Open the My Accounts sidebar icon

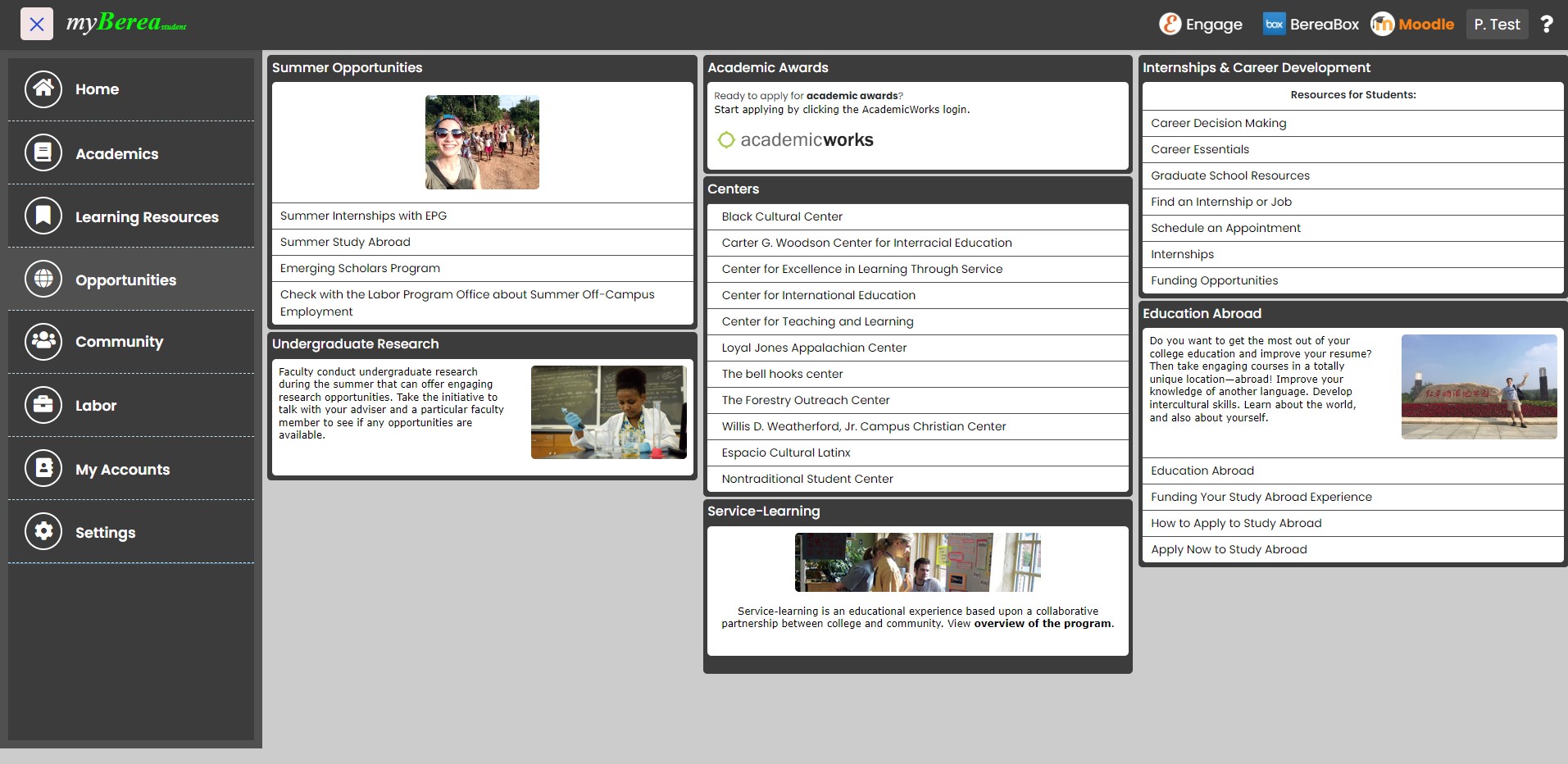(43, 469)
